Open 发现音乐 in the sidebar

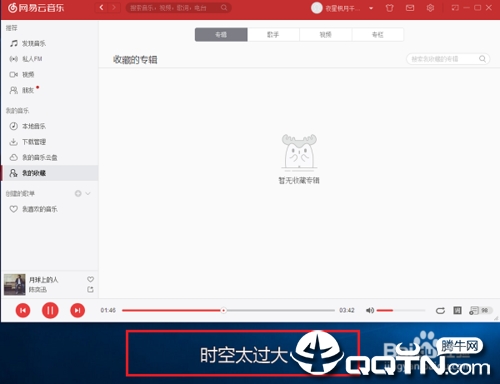point(49,43)
